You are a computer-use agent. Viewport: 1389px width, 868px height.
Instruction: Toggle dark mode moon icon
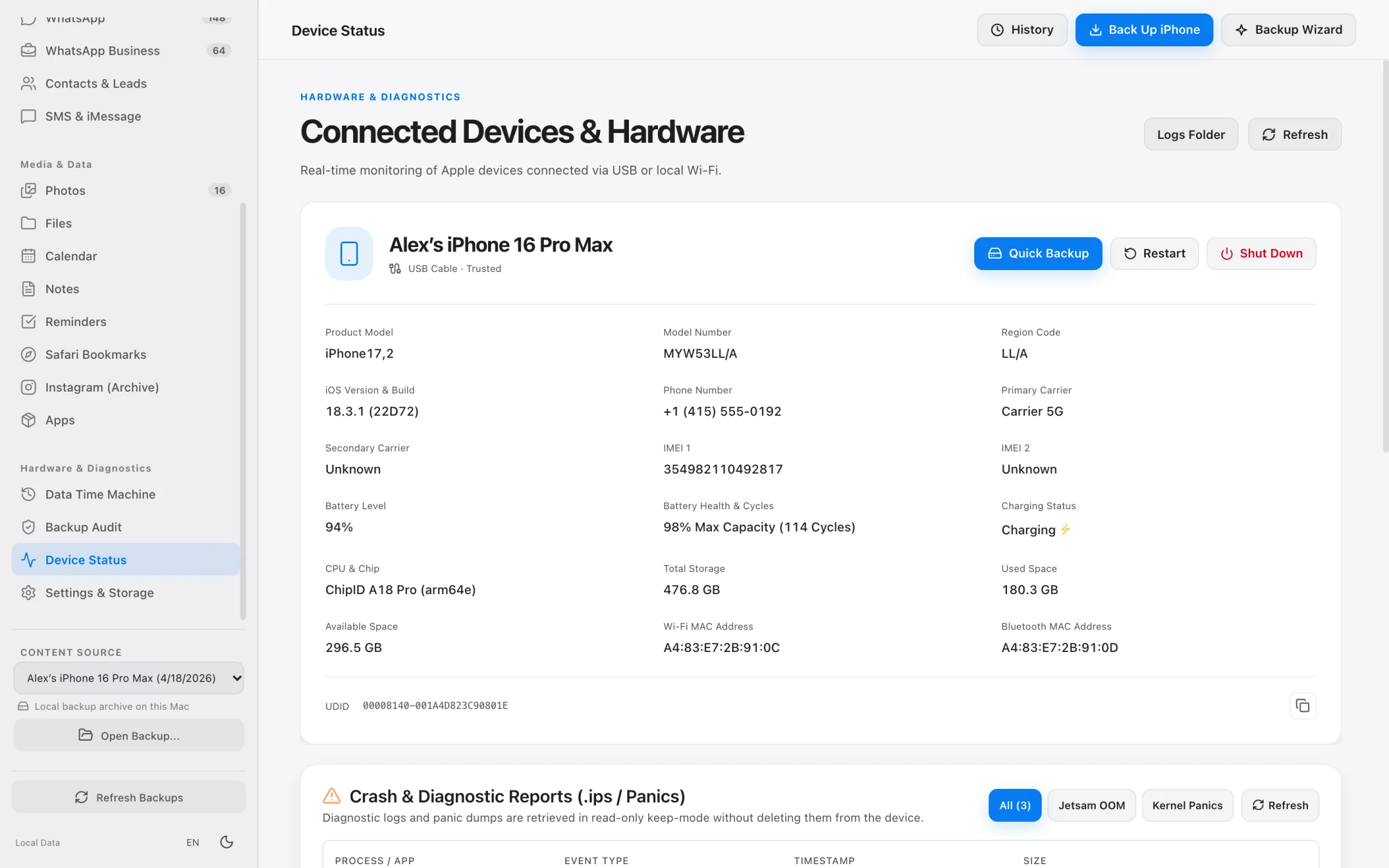tap(226, 842)
